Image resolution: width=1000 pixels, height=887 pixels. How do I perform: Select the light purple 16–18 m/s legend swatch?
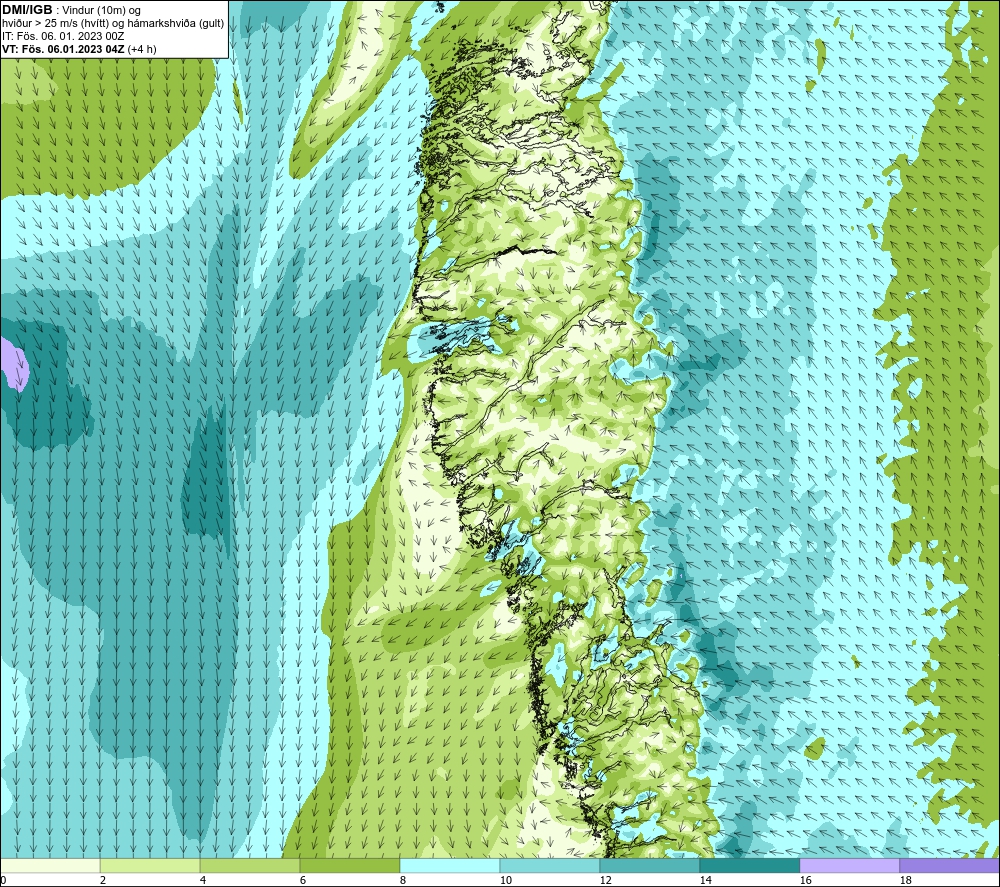point(849,865)
